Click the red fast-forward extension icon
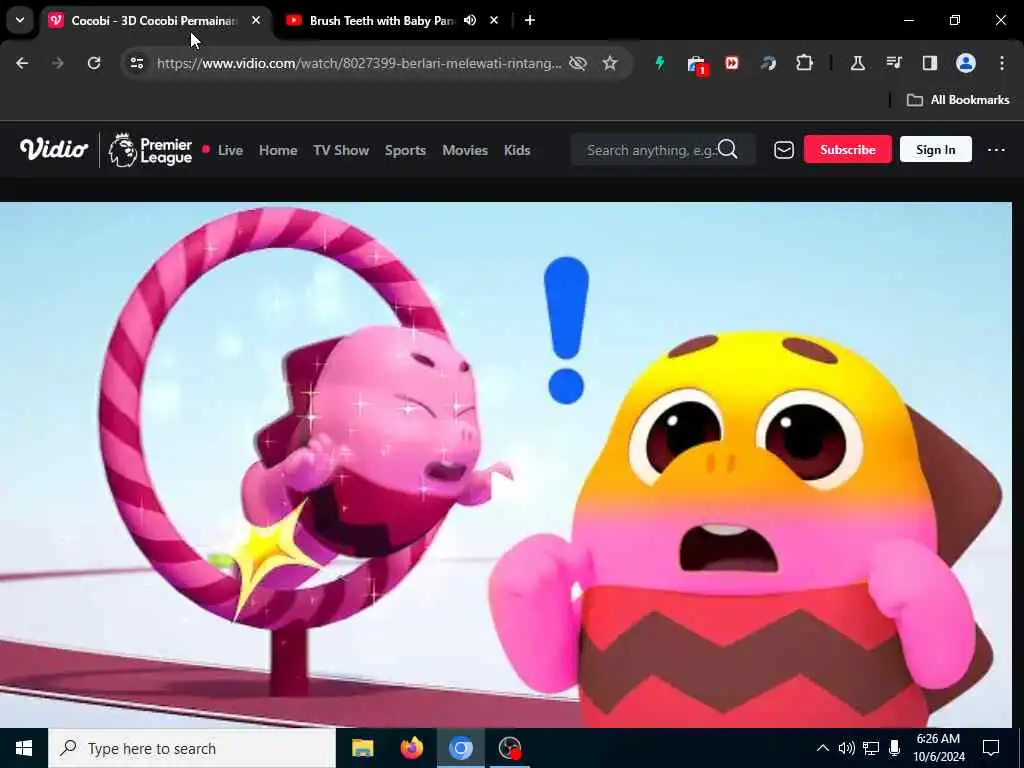Viewport: 1024px width, 768px height. click(x=732, y=63)
